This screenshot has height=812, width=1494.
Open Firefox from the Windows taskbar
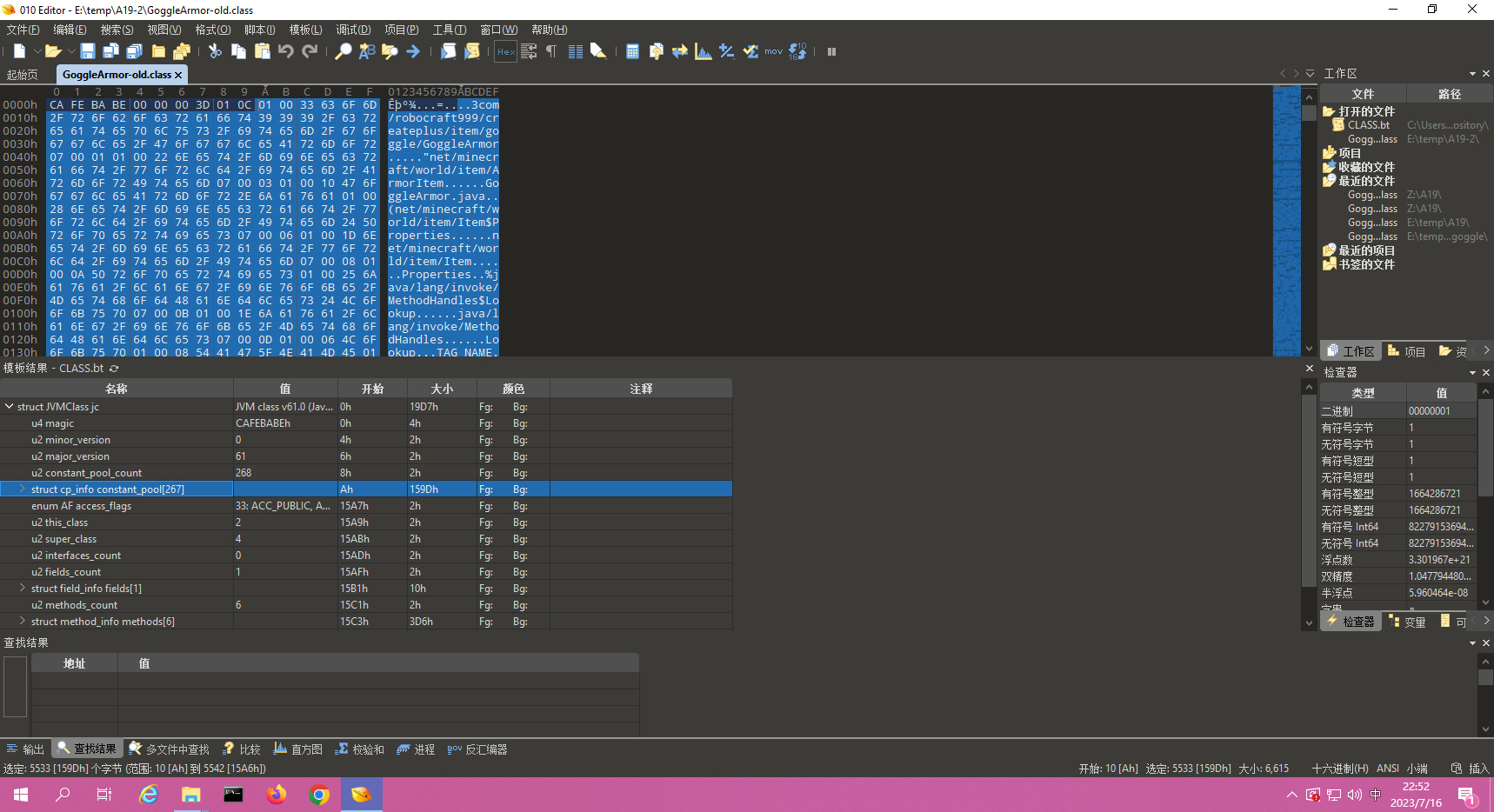[x=277, y=795]
